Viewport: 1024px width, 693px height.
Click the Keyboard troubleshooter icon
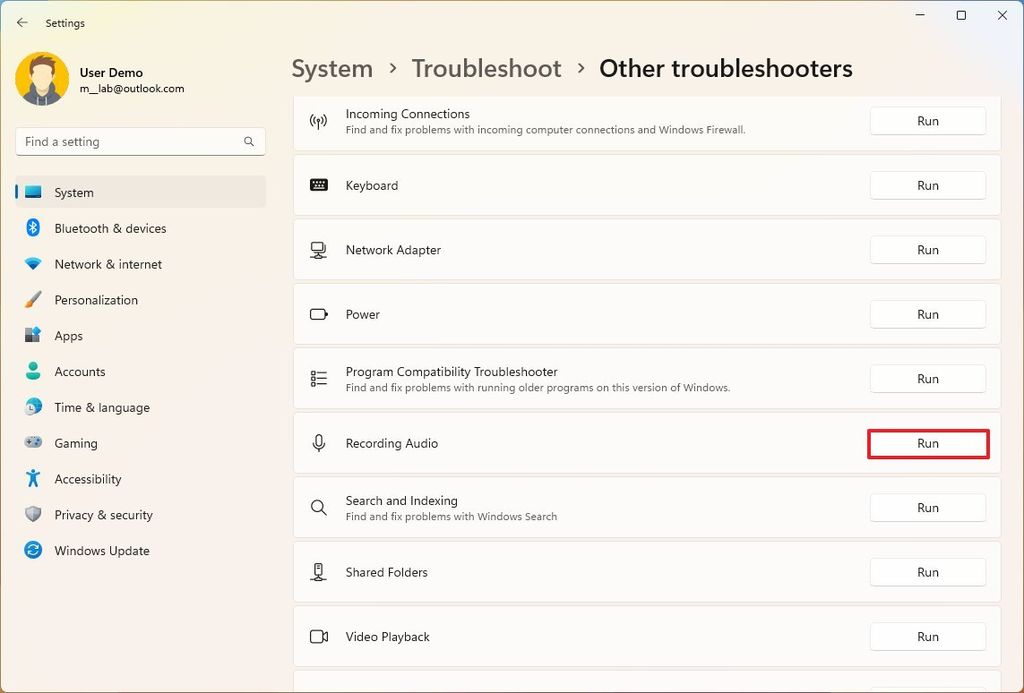pyautogui.click(x=317, y=185)
